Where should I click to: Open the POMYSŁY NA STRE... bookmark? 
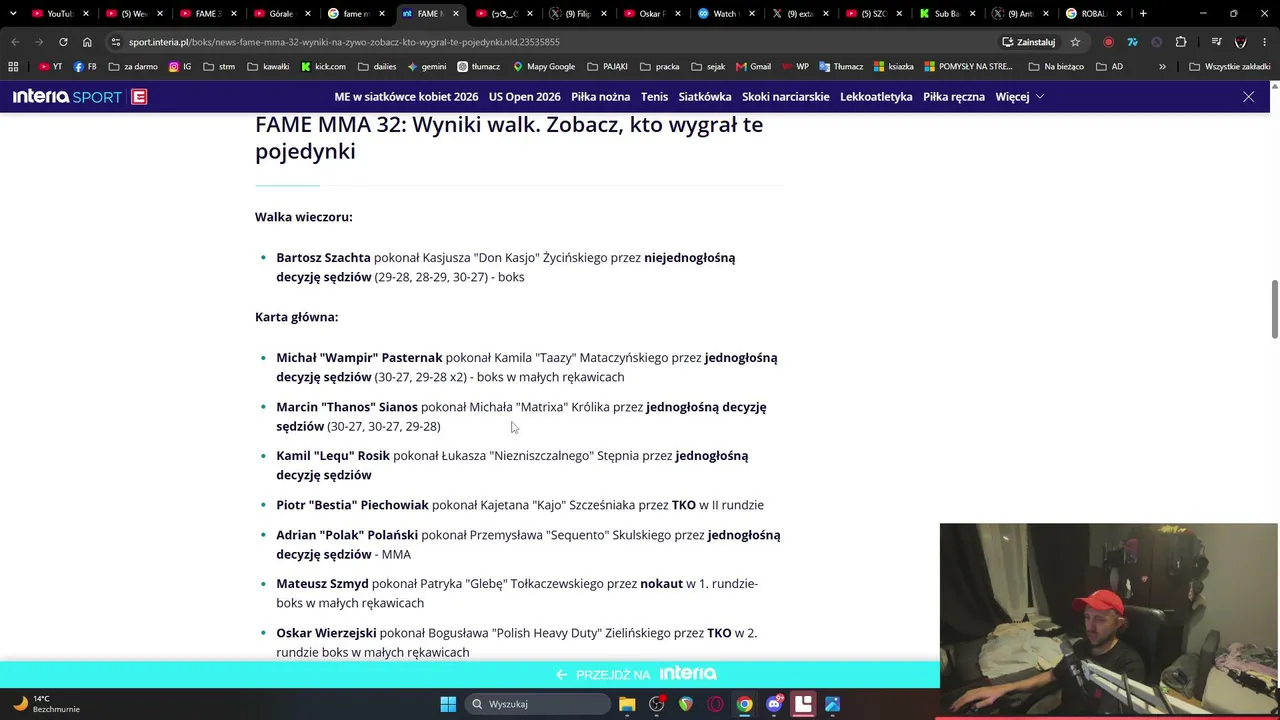point(969,67)
